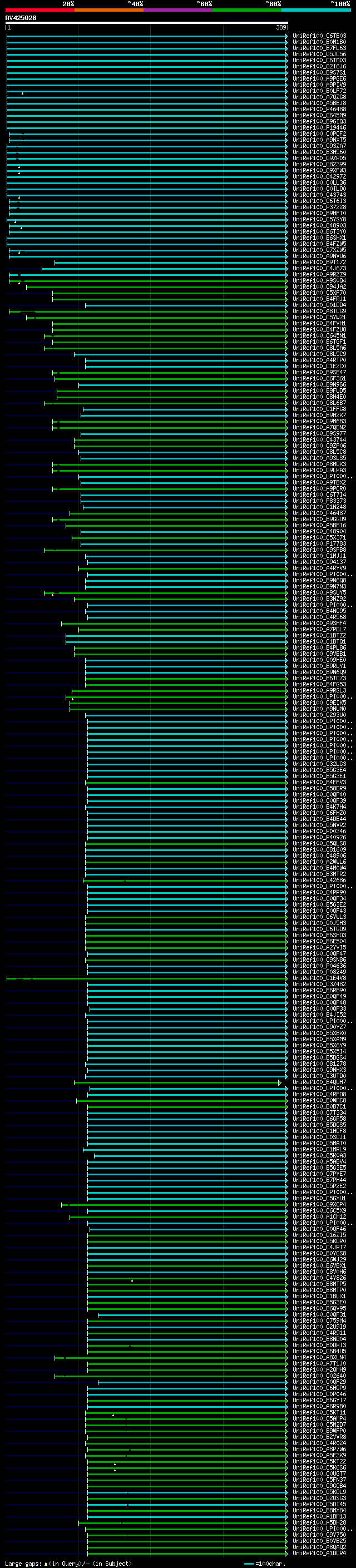This screenshot has height=1568, width=356.
Task: Open hit UniRef100_Q5JC56
Action: 319,54
